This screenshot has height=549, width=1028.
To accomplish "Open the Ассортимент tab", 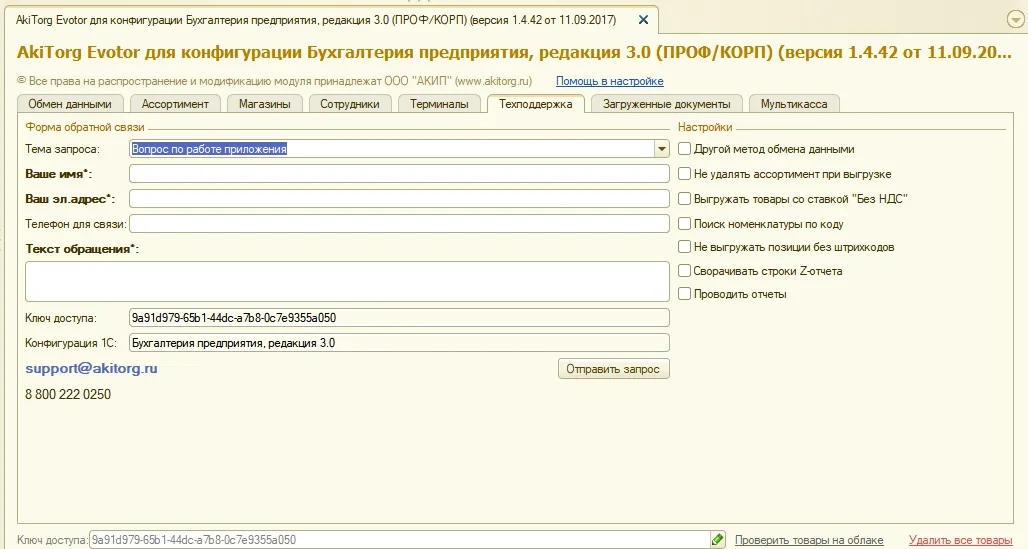I will 175,103.
